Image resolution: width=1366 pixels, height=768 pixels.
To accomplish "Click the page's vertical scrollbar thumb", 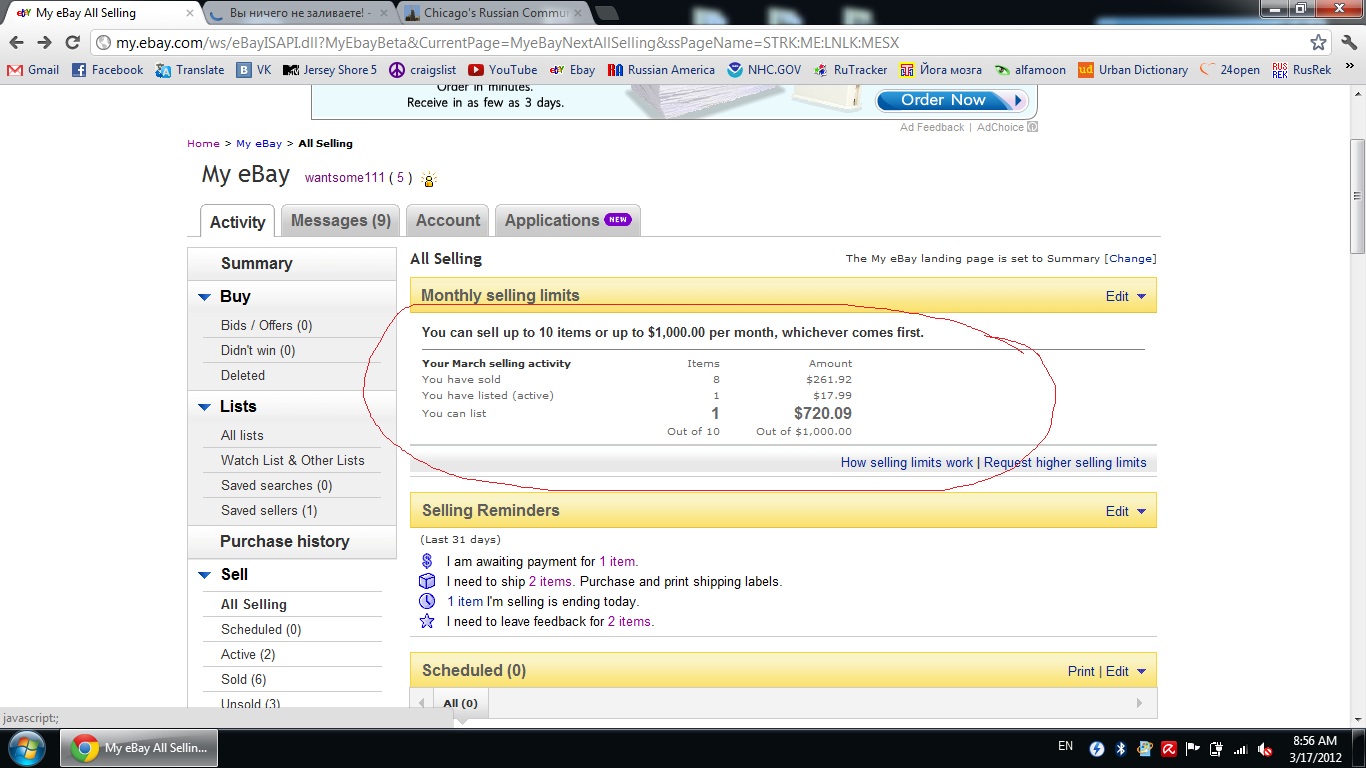I will tap(1357, 195).
